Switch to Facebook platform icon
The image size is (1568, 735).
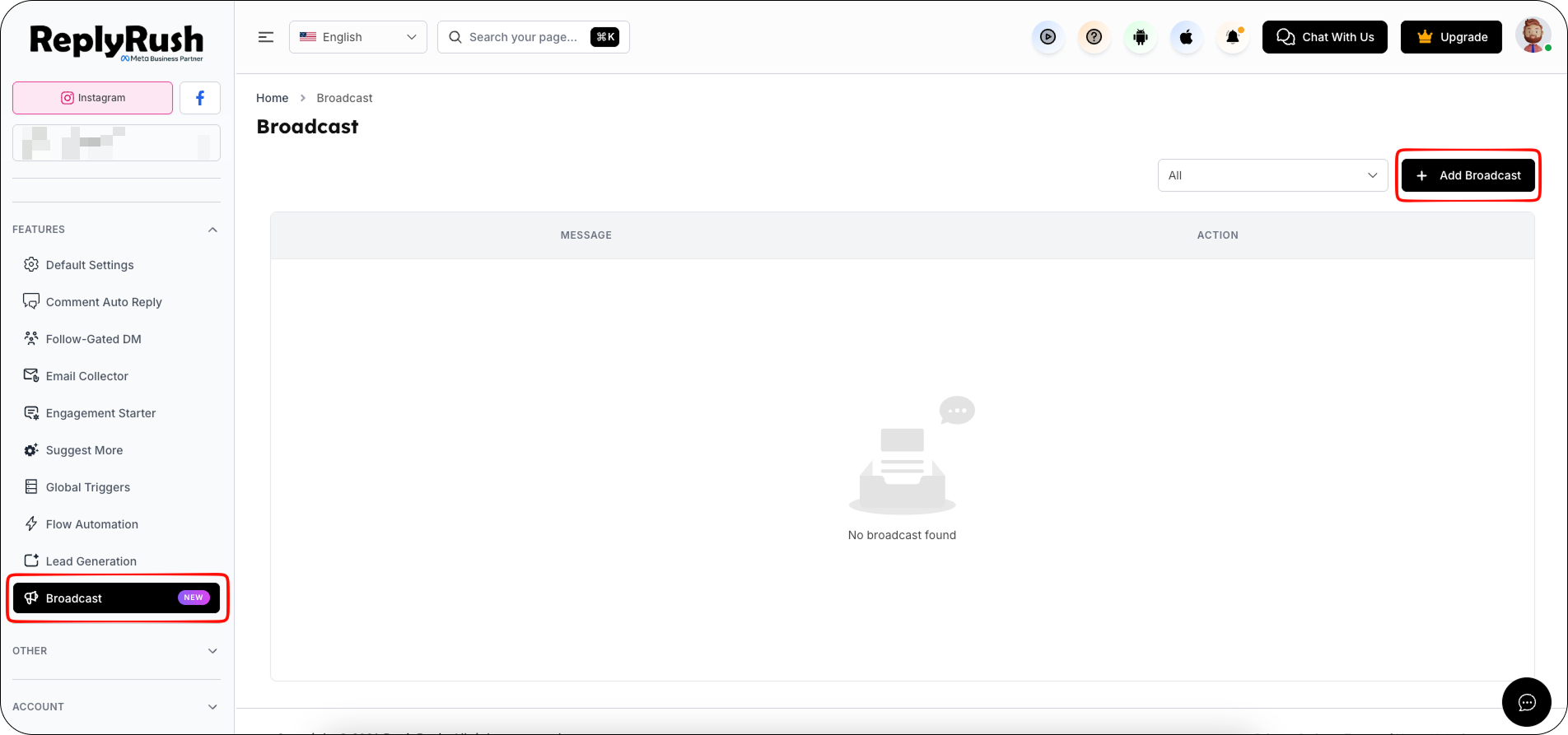point(200,98)
